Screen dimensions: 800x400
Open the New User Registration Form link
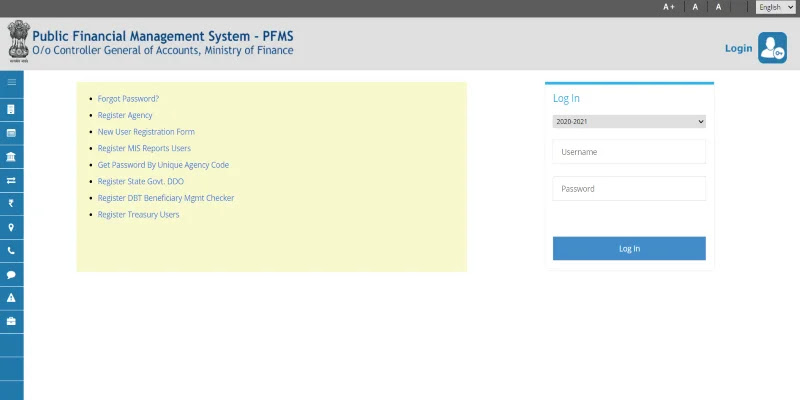pyautogui.click(x=146, y=132)
